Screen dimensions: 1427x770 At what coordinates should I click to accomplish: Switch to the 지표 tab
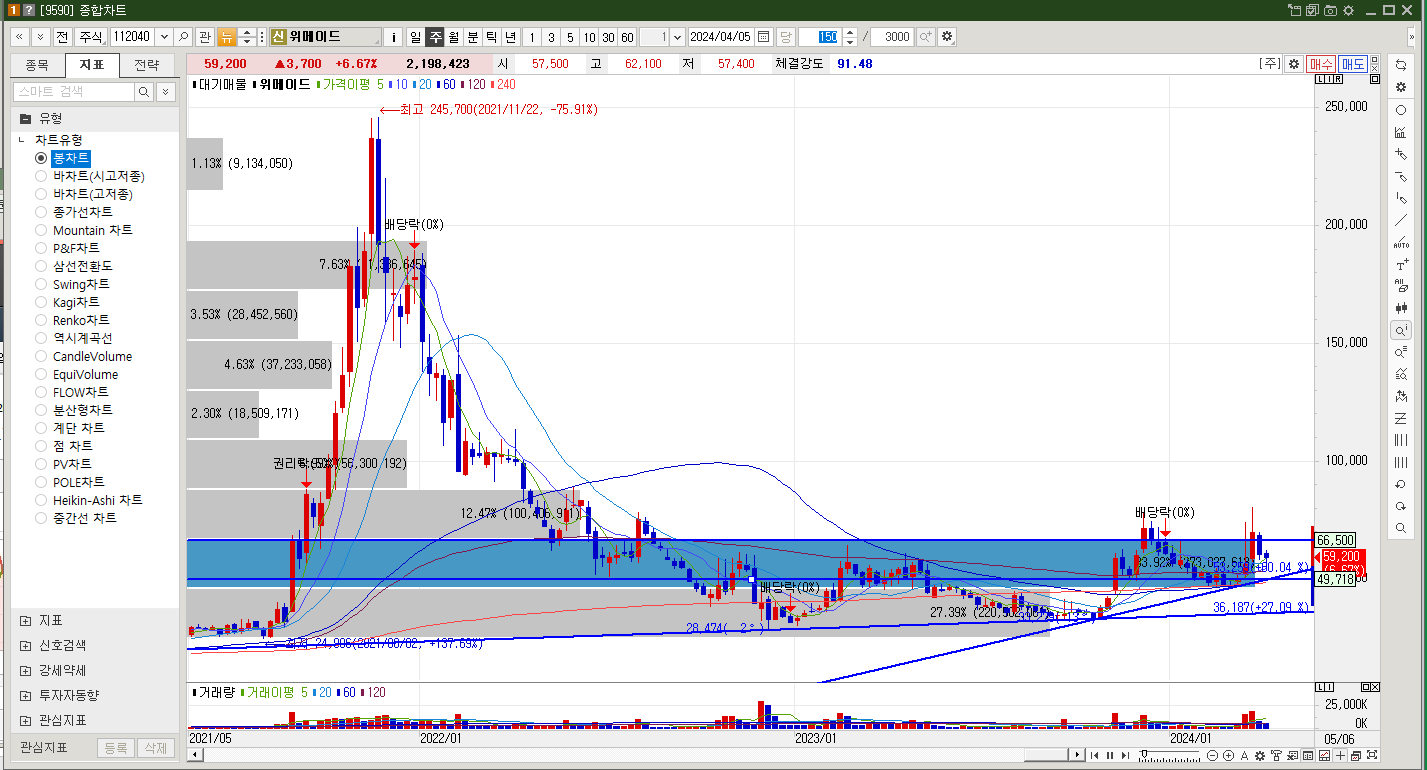(x=91, y=65)
